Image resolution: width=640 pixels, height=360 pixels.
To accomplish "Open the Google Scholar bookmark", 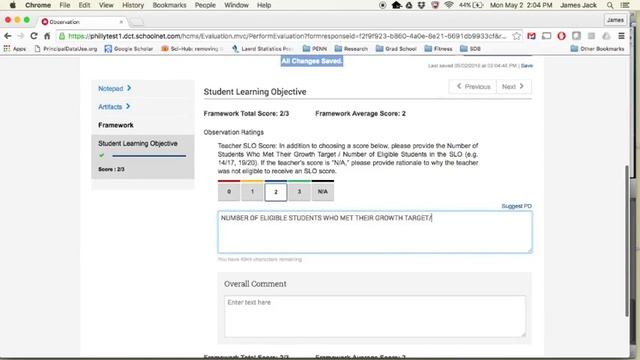I will click(129, 49).
